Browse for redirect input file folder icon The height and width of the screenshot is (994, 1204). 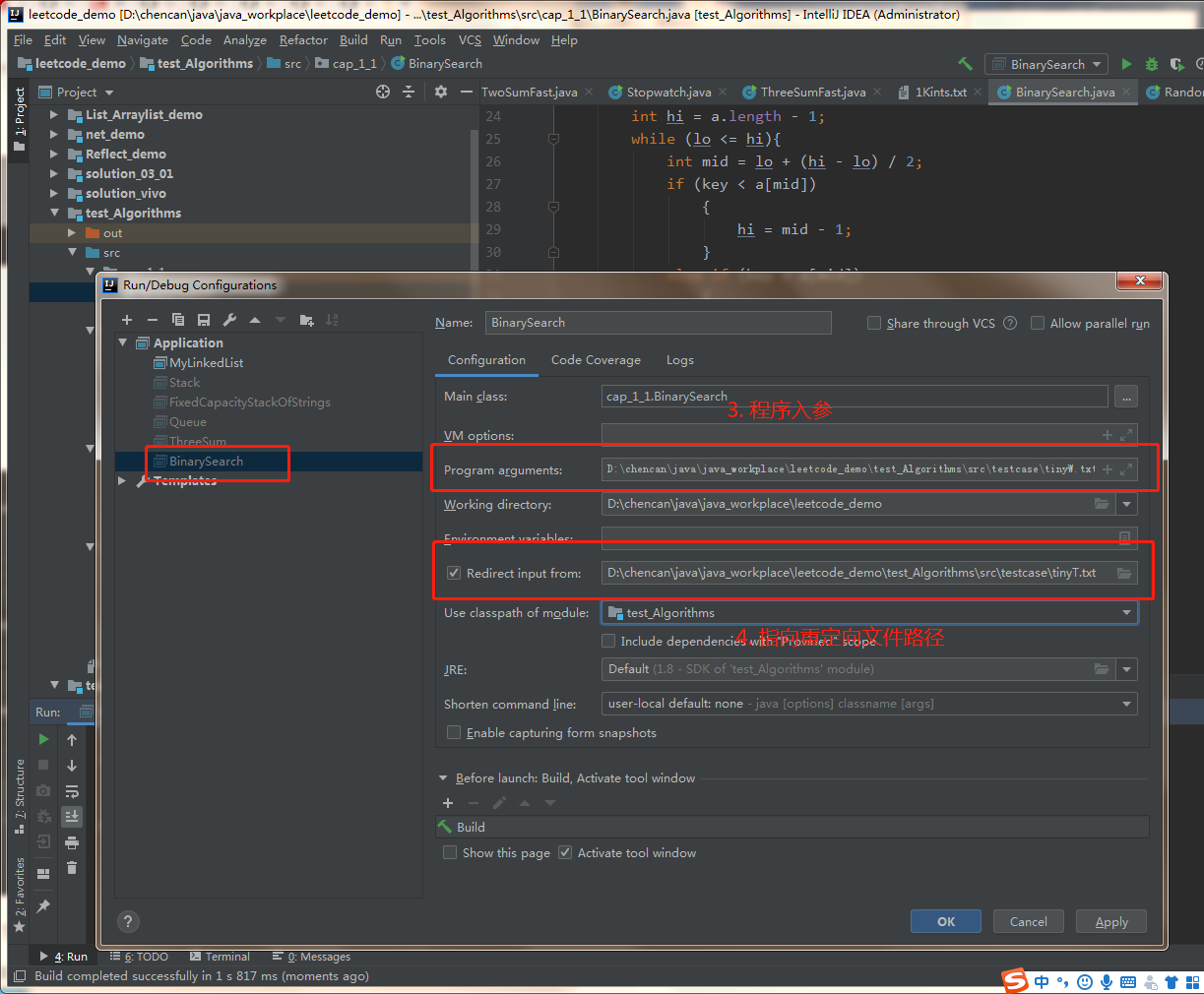click(x=1124, y=573)
